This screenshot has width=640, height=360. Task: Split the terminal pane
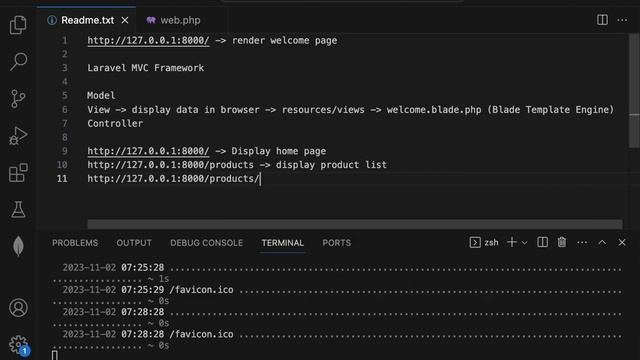(542, 242)
